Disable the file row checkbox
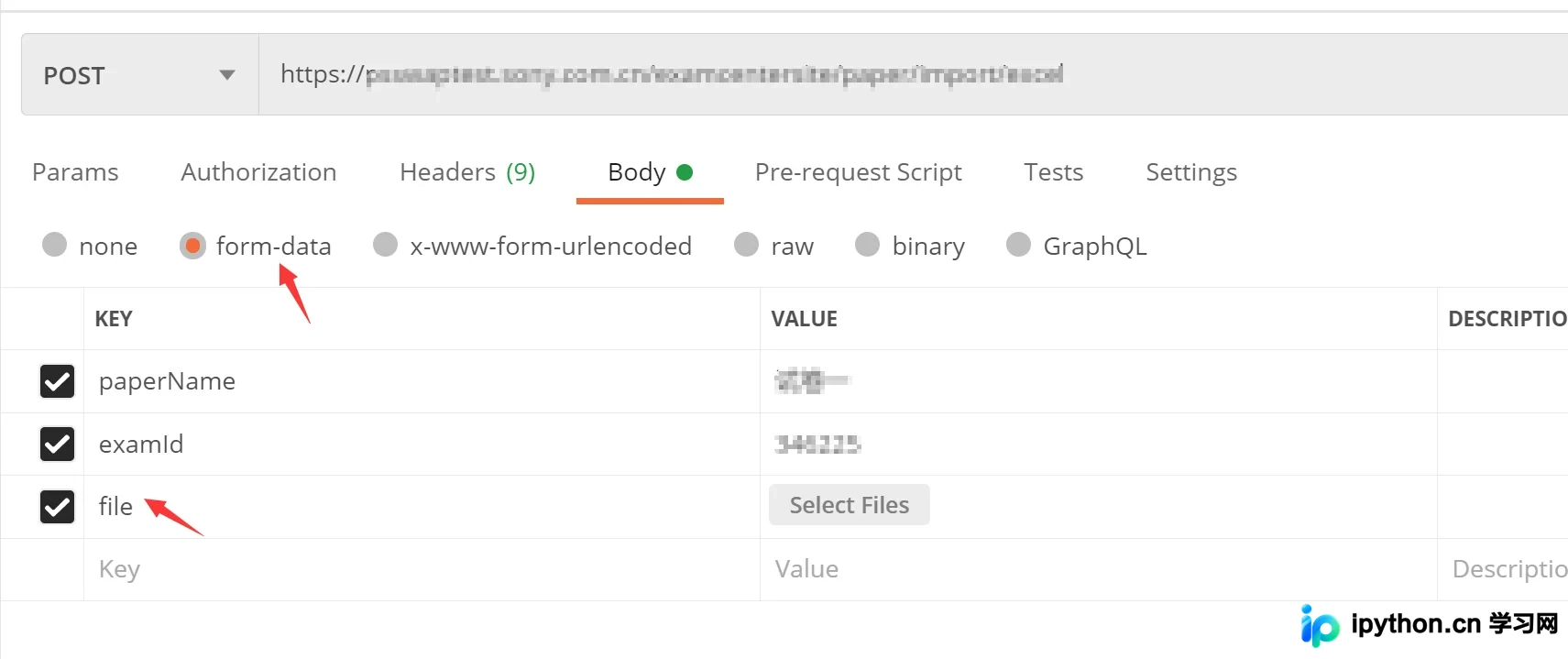Image resolution: width=1568 pixels, height=659 pixels. tap(57, 506)
